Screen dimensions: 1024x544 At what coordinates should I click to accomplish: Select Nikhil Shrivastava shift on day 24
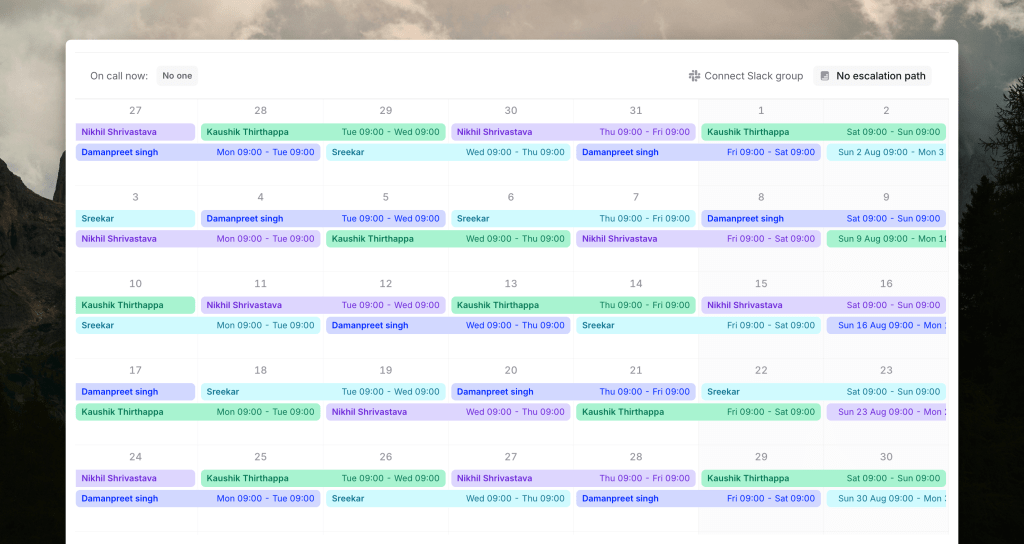pyautogui.click(x=135, y=478)
